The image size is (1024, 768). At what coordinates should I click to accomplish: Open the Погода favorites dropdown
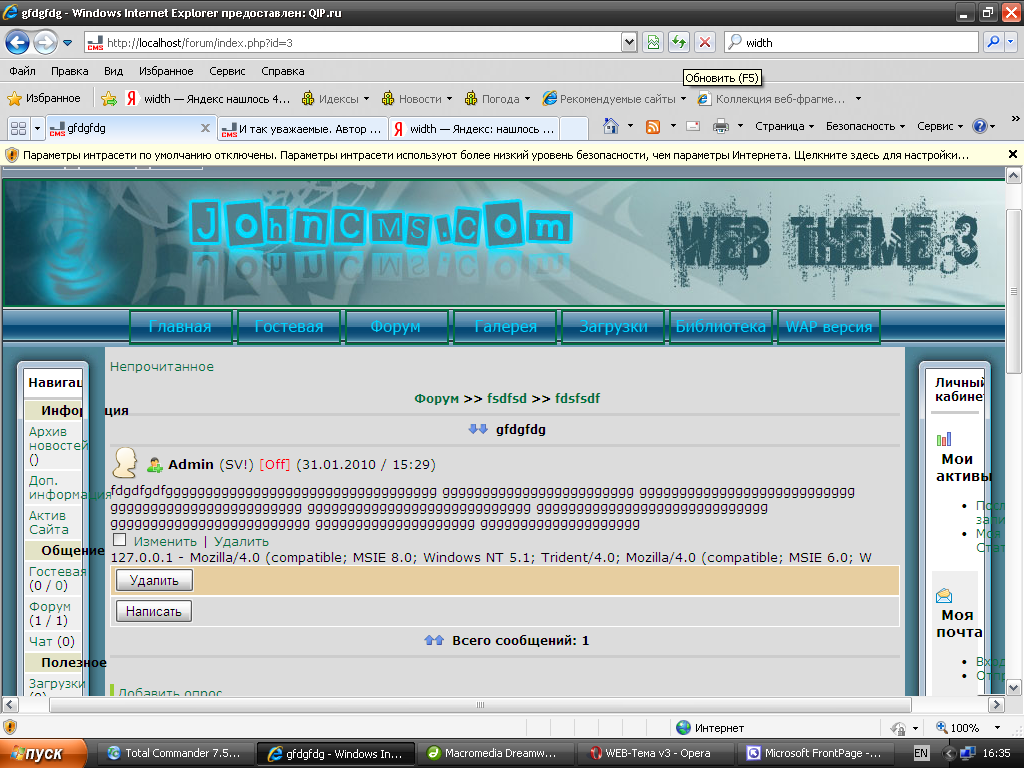pos(497,99)
